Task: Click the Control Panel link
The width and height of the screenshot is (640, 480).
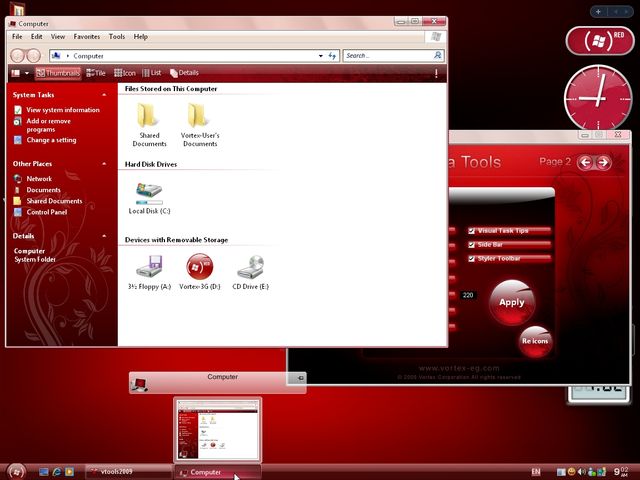Action: coord(46,212)
